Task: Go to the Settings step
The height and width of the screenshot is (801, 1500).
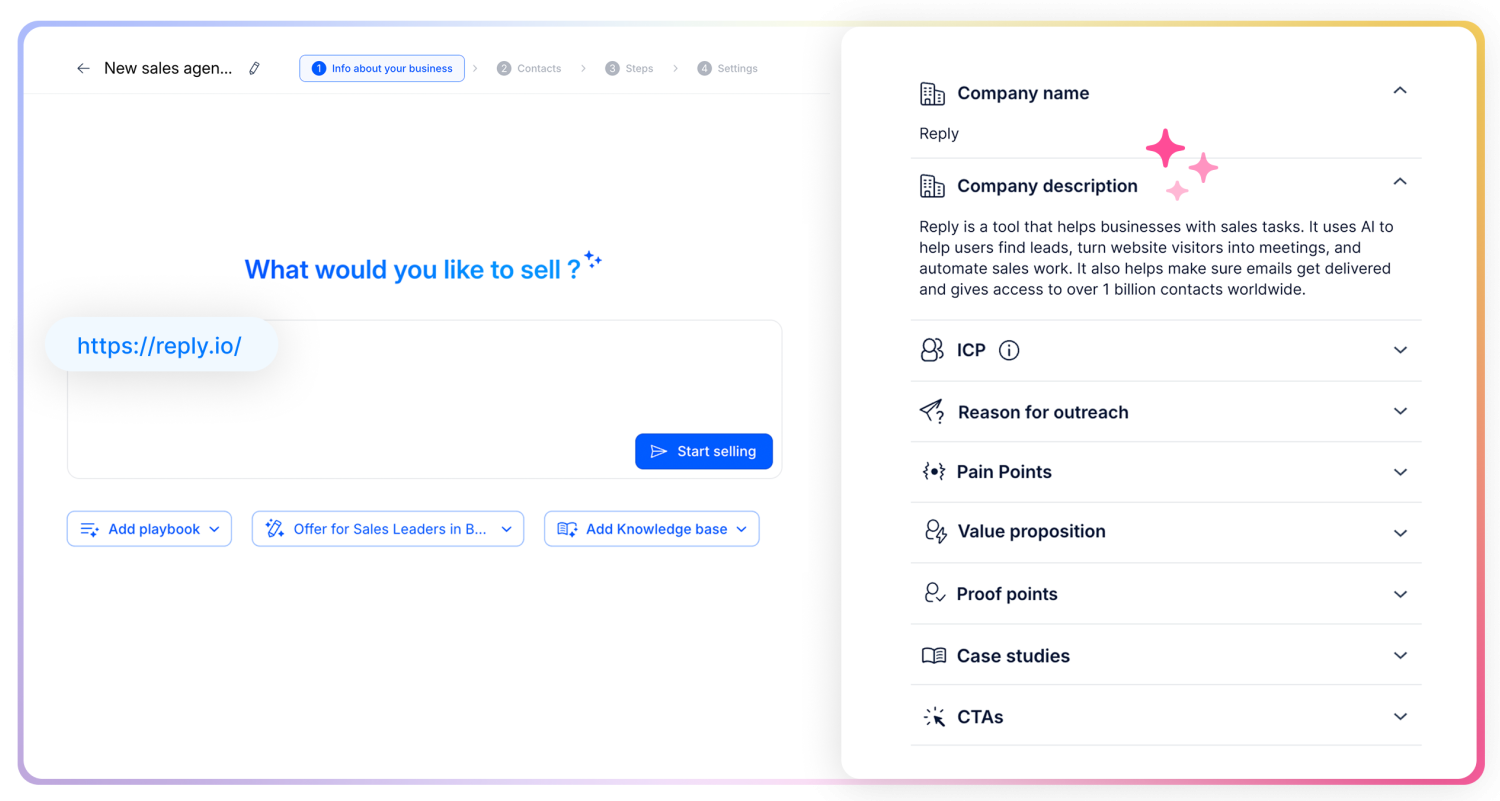Action: coord(727,68)
